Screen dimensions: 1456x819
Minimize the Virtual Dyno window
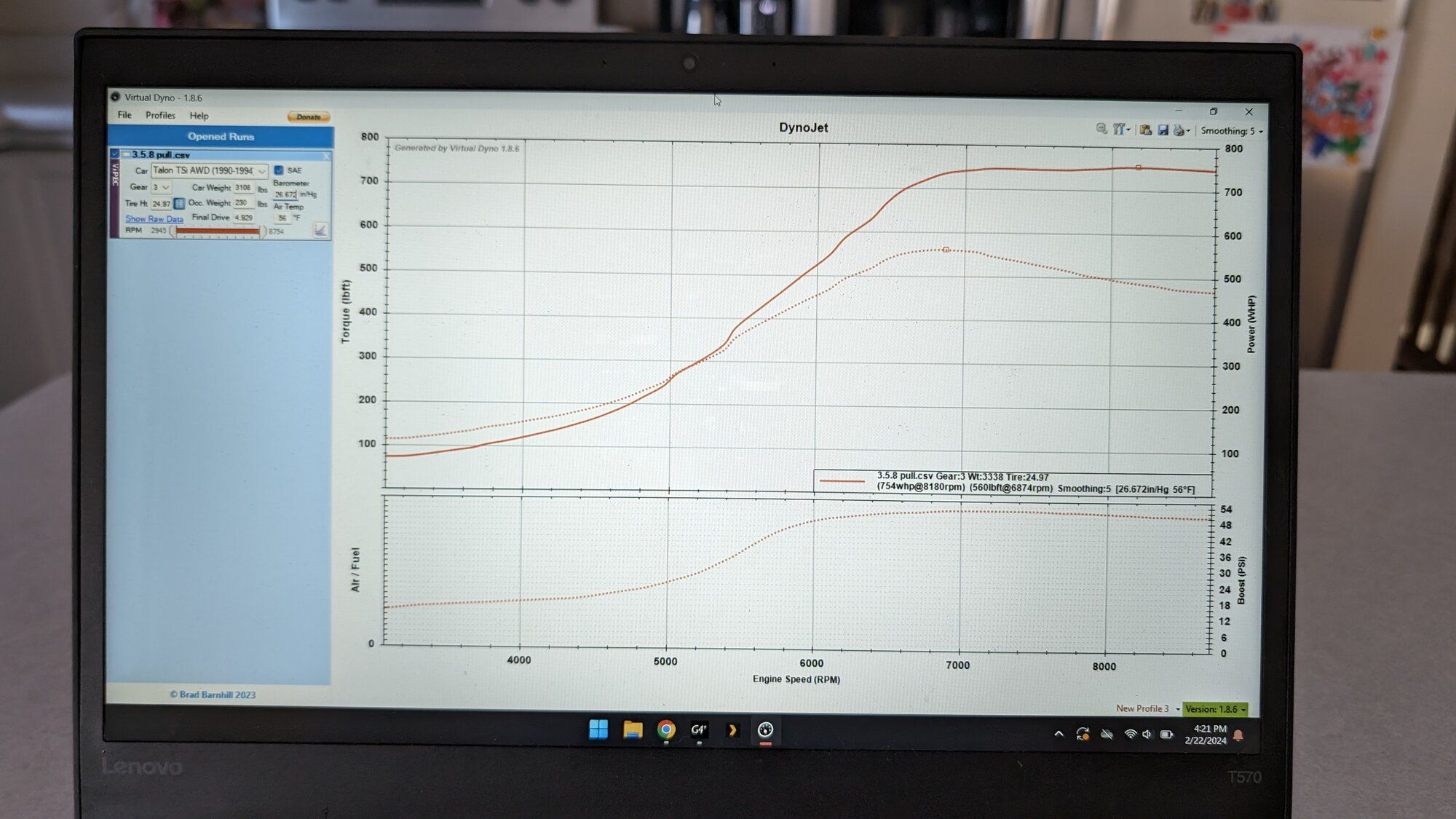(x=1178, y=111)
